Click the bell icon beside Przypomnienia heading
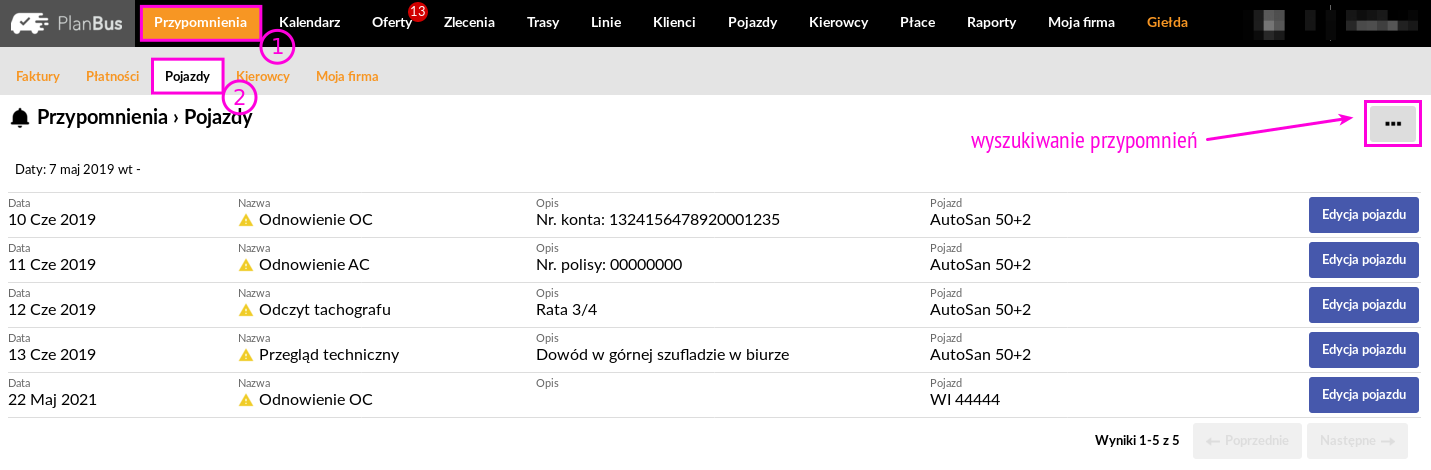The height and width of the screenshot is (470, 1431). pyautogui.click(x=20, y=118)
